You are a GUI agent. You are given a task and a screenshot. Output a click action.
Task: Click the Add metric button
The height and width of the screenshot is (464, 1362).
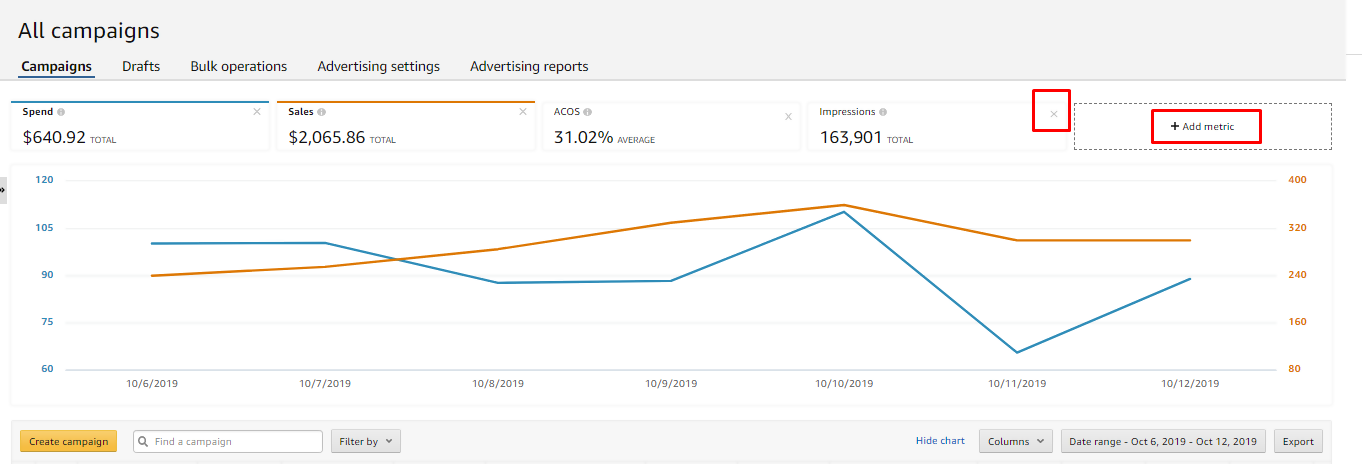(1203, 127)
